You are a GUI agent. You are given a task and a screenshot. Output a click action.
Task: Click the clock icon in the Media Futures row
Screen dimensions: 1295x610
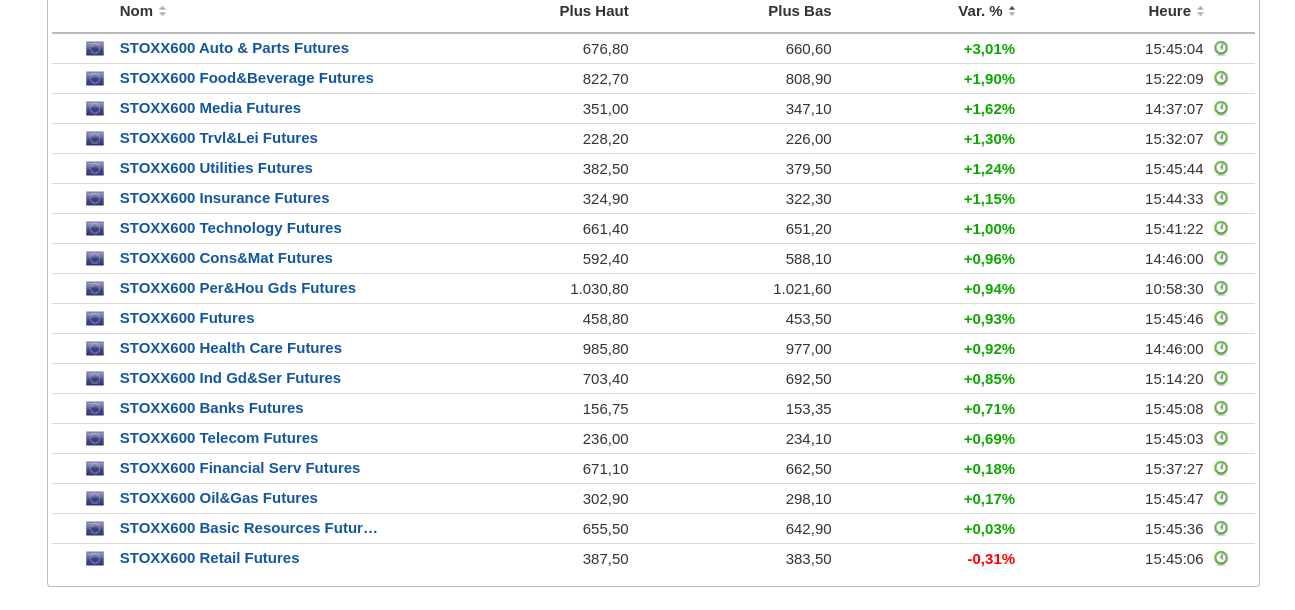coord(1221,108)
